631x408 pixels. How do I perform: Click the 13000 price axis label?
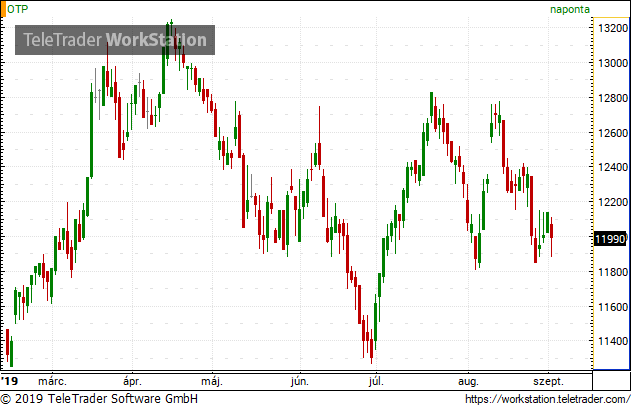click(613, 63)
